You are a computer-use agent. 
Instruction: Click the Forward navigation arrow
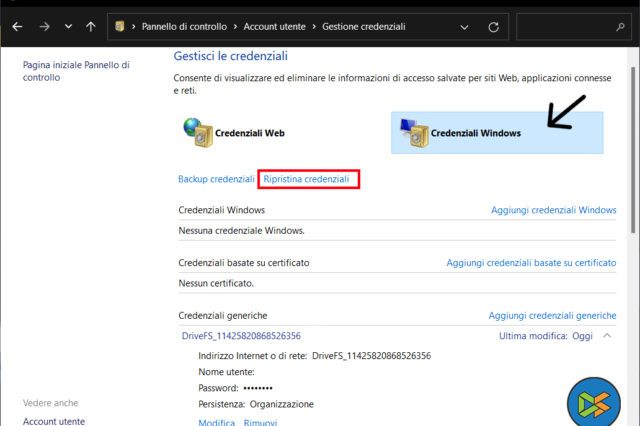[43, 25]
